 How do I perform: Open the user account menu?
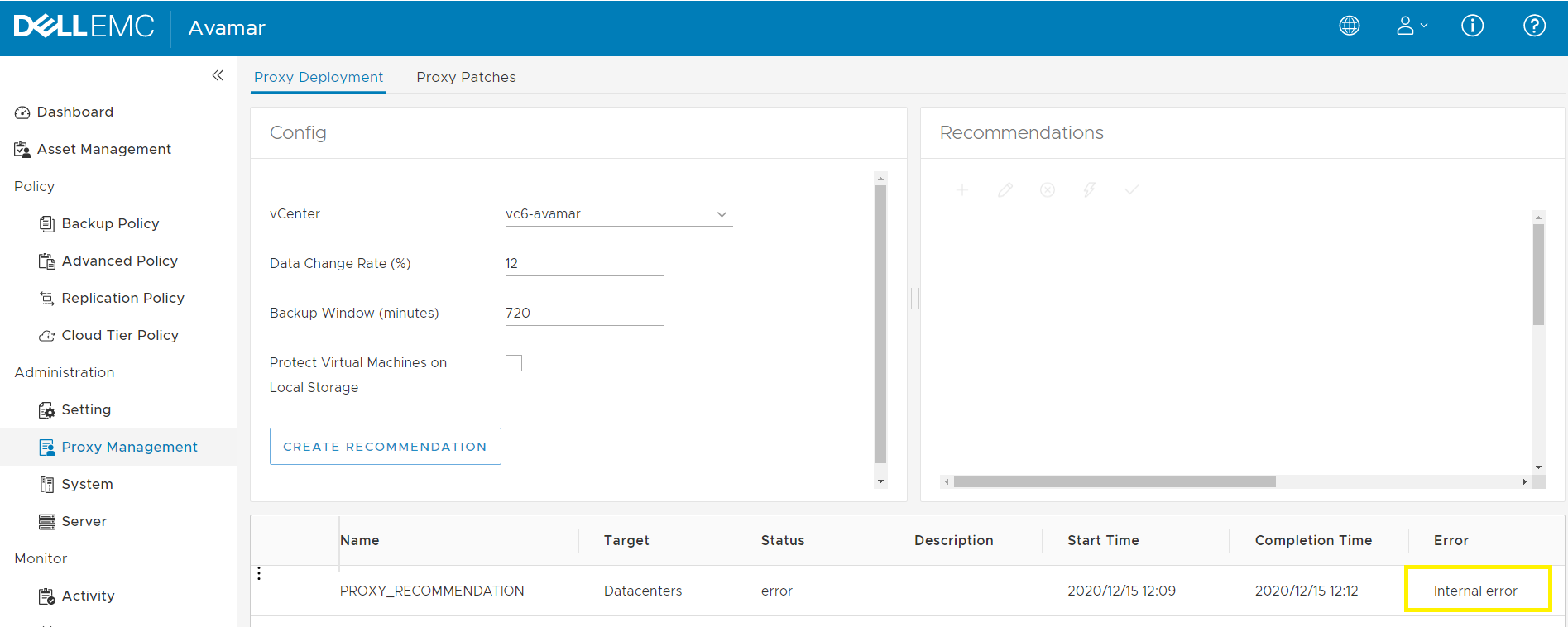click(x=1411, y=26)
